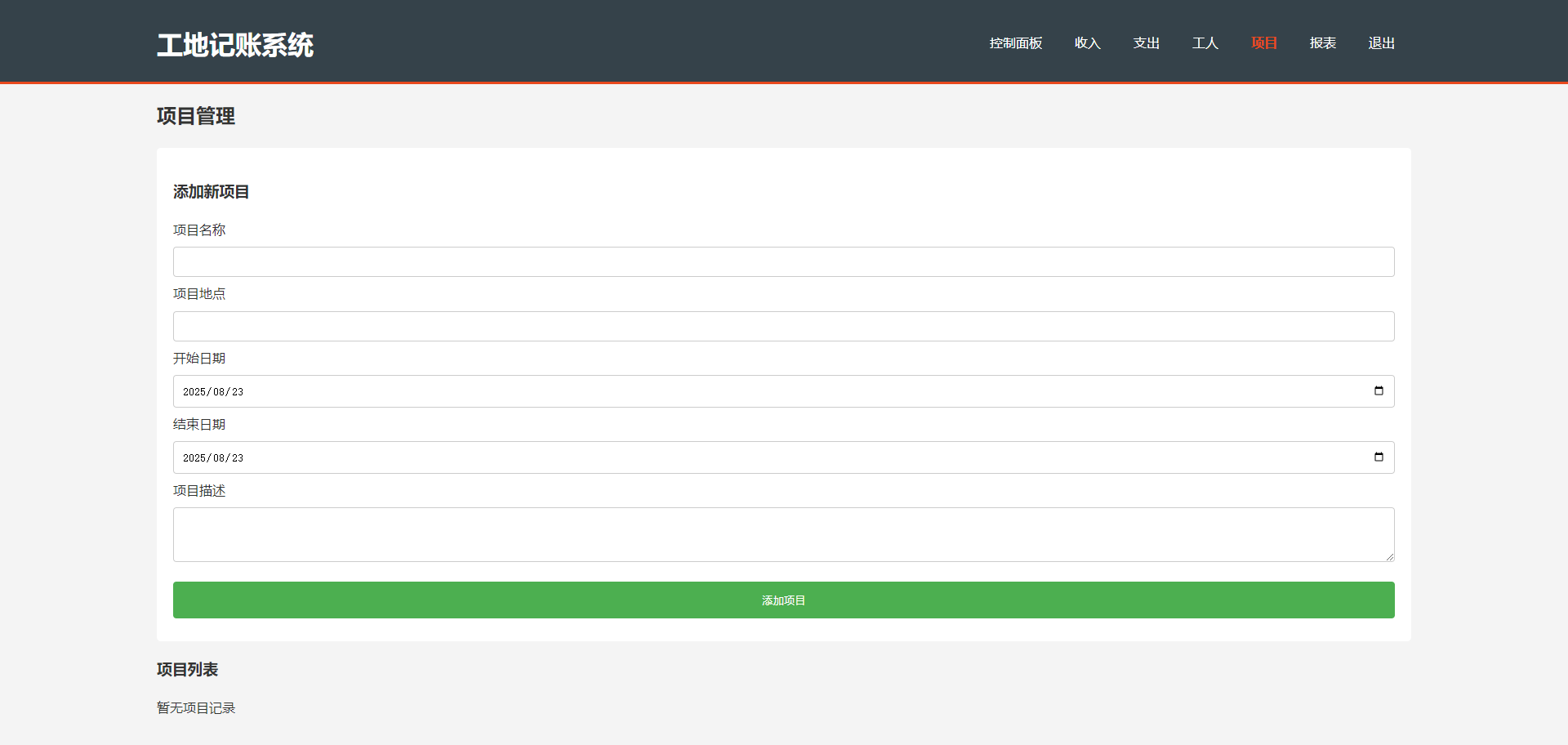Image resolution: width=1568 pixels, height=745 pixels.
Task: Focus the 项目名称 input field
Action: pos(783,261)
